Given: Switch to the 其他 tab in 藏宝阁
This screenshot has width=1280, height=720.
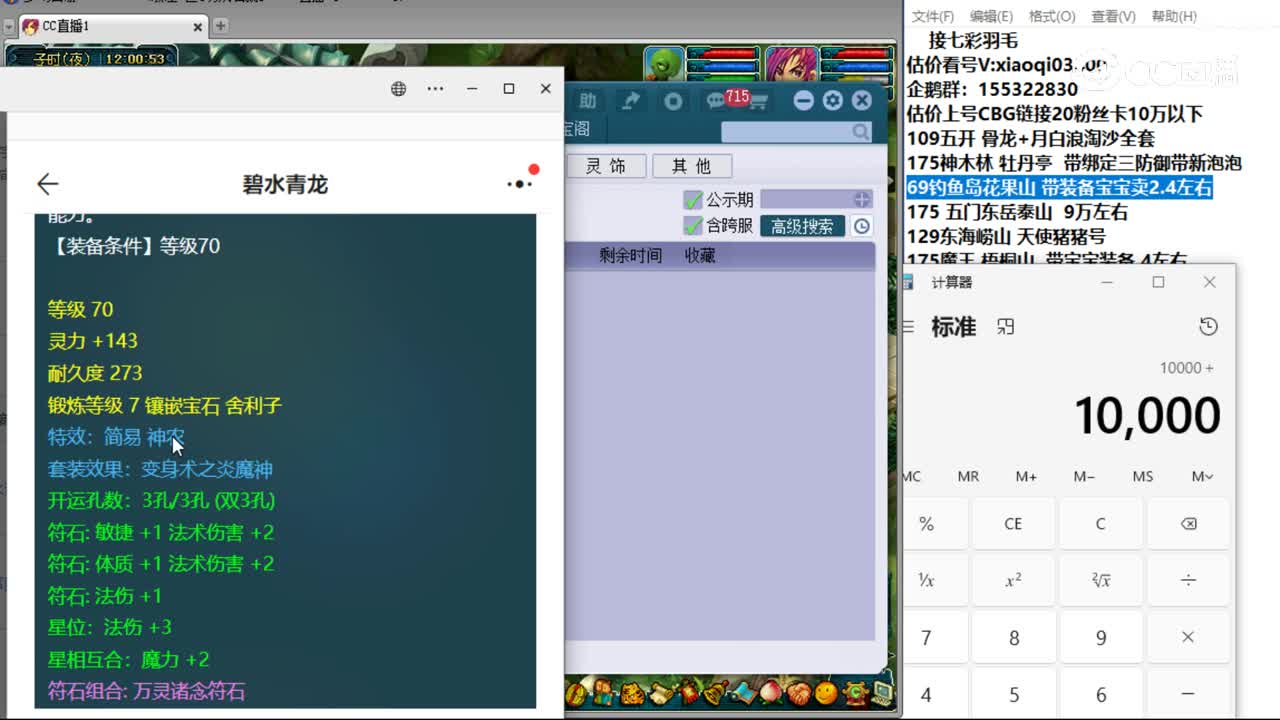Looking at the screenshot, I should (692, 166).
